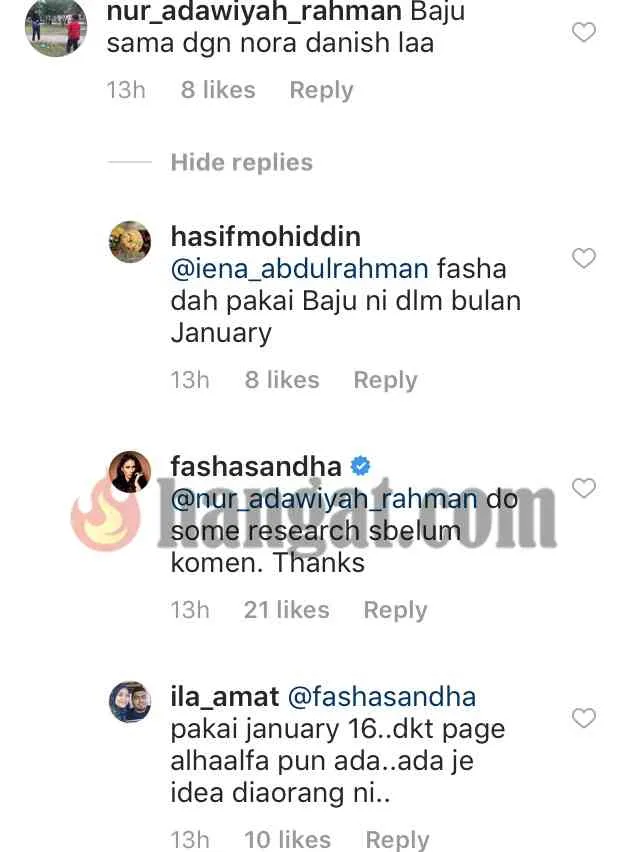The height and width of the screenshot is (852, 640).
Task: Open hasifmohiddin's profile avatar
Action: (130, 242)
